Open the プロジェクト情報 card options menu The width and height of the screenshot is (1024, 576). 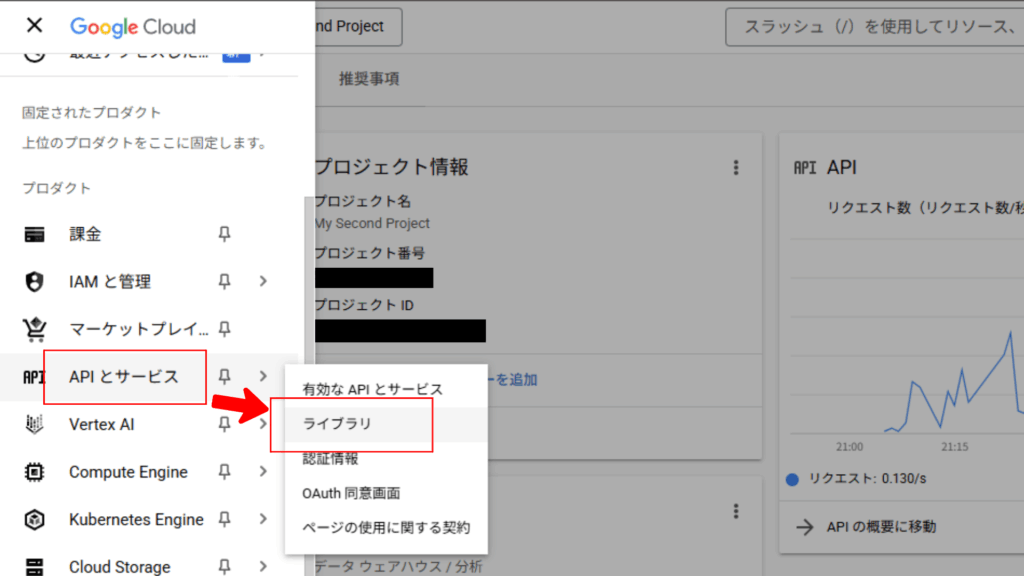click(736, 168)
